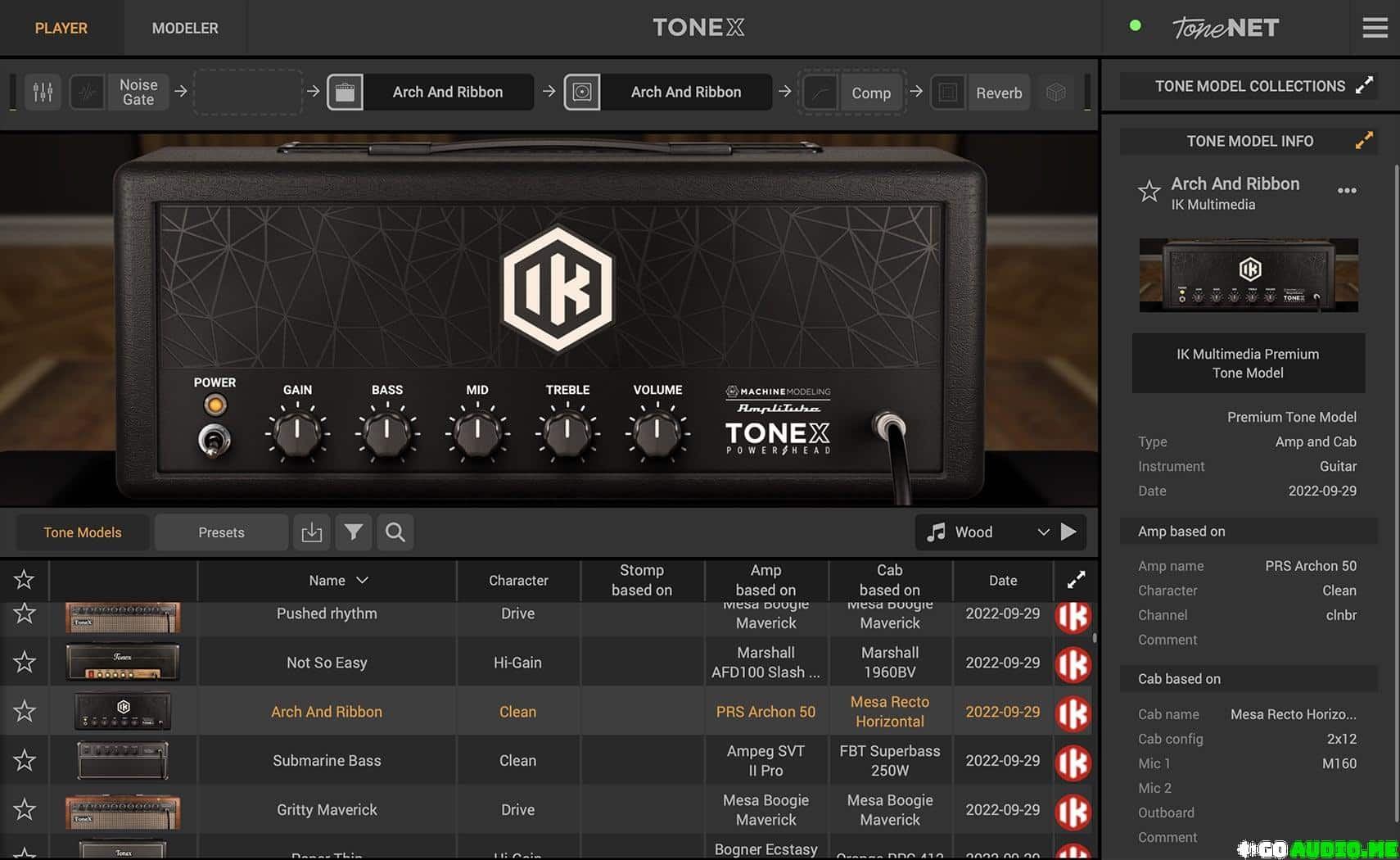Viewport: 1400px width, 860px height.
Task: Select the Submarine Bass amp thumbnail
Action: tap(123, 760)
